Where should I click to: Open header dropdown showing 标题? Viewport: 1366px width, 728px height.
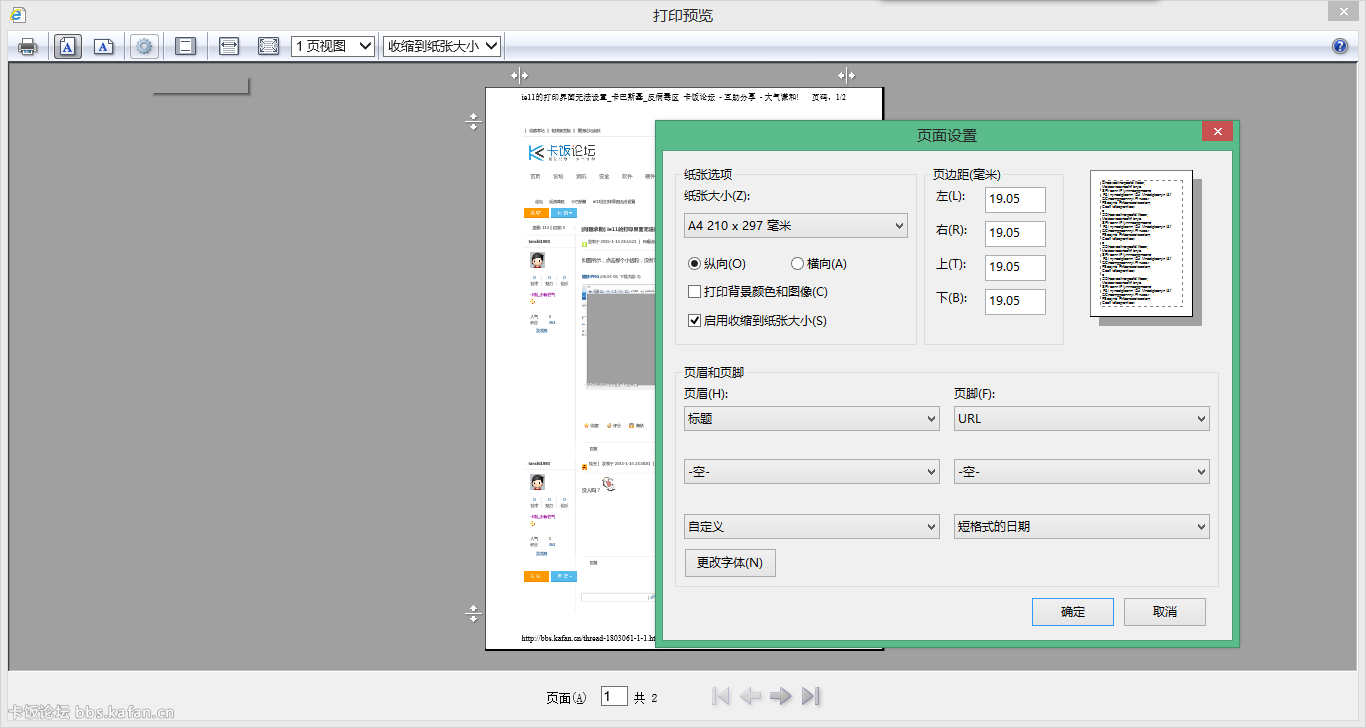click(x=812, y=419)
